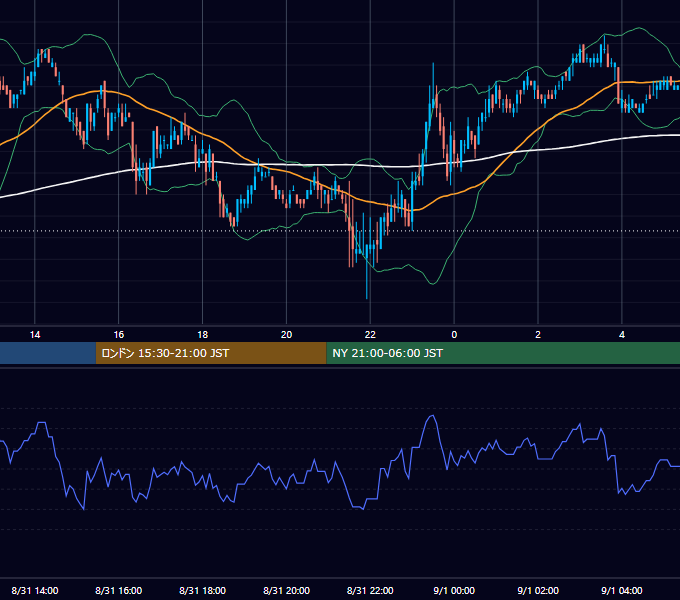Click the 4 hour label on the time axis
The image size is (680, 600).
(622, 335)
